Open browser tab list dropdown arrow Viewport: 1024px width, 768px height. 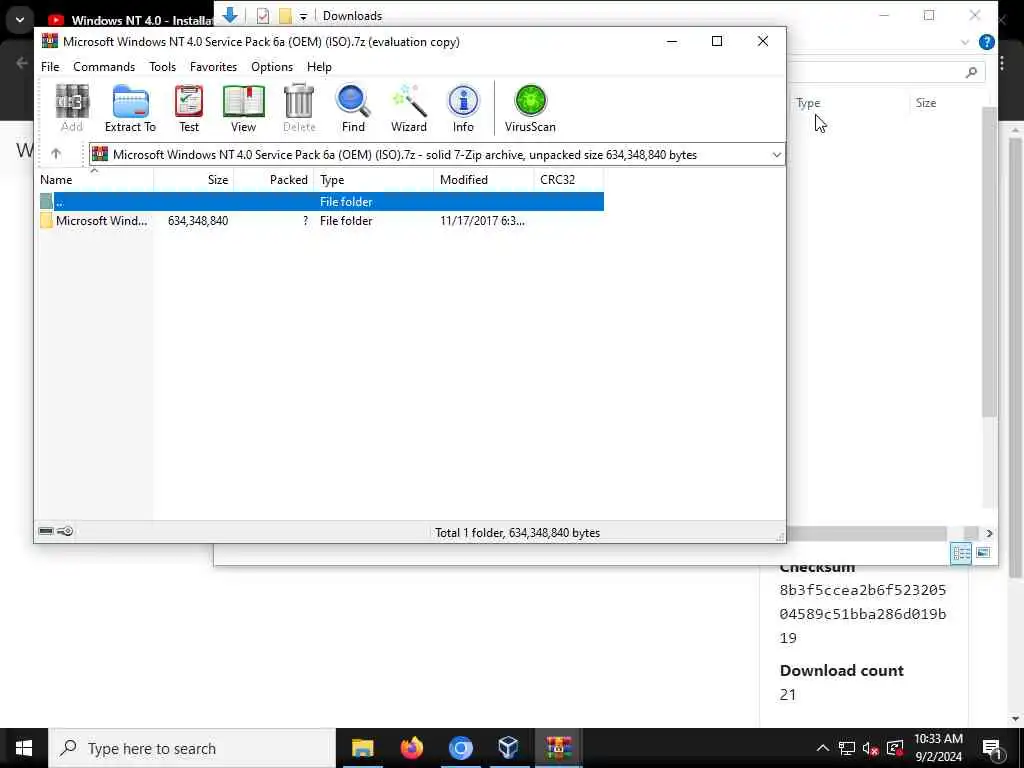20,20
